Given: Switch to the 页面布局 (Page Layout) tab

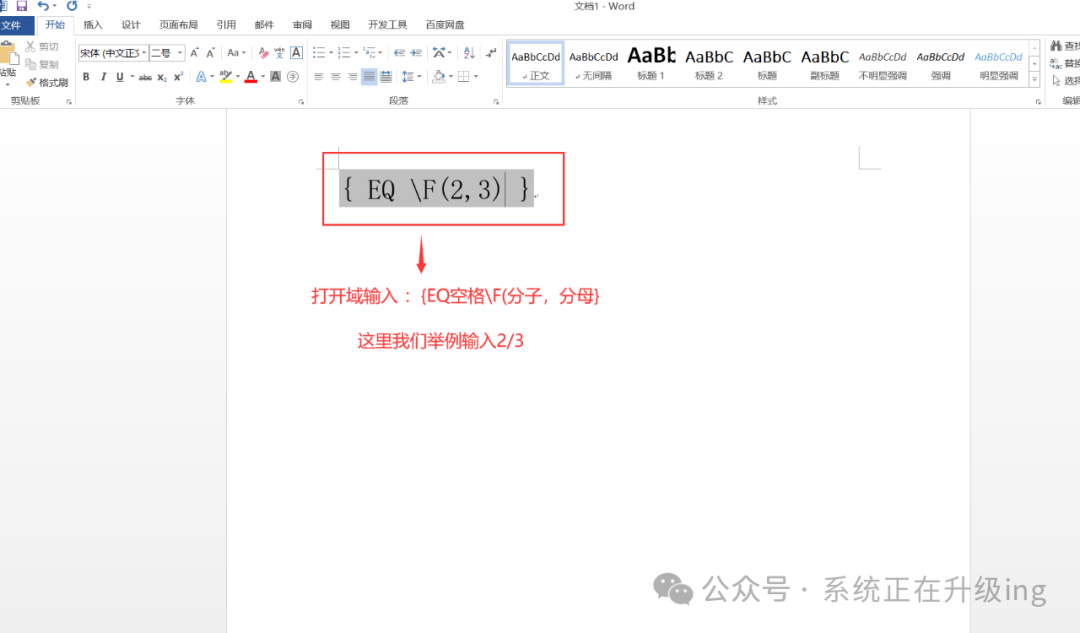Looking at the screenshot, I should point(178,25).
